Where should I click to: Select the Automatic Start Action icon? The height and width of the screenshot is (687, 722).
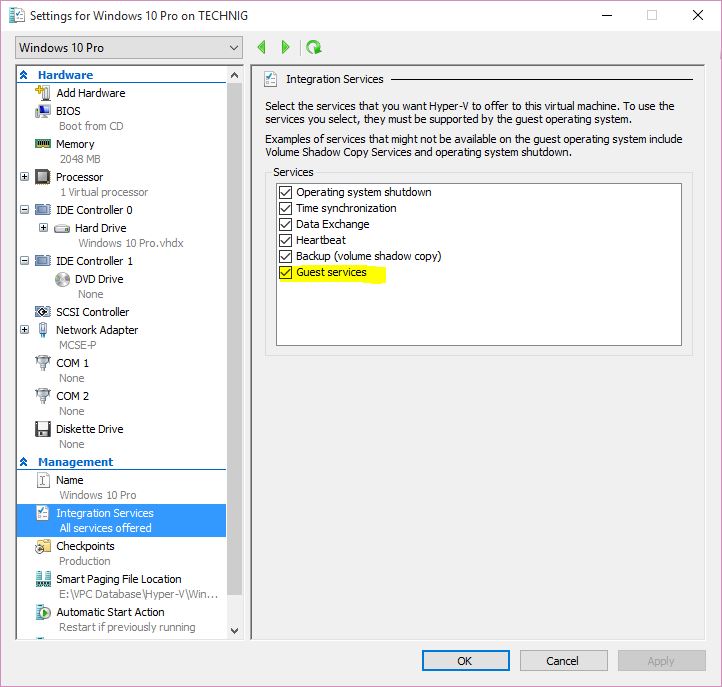pyautogui.click(x=43, y=612)
